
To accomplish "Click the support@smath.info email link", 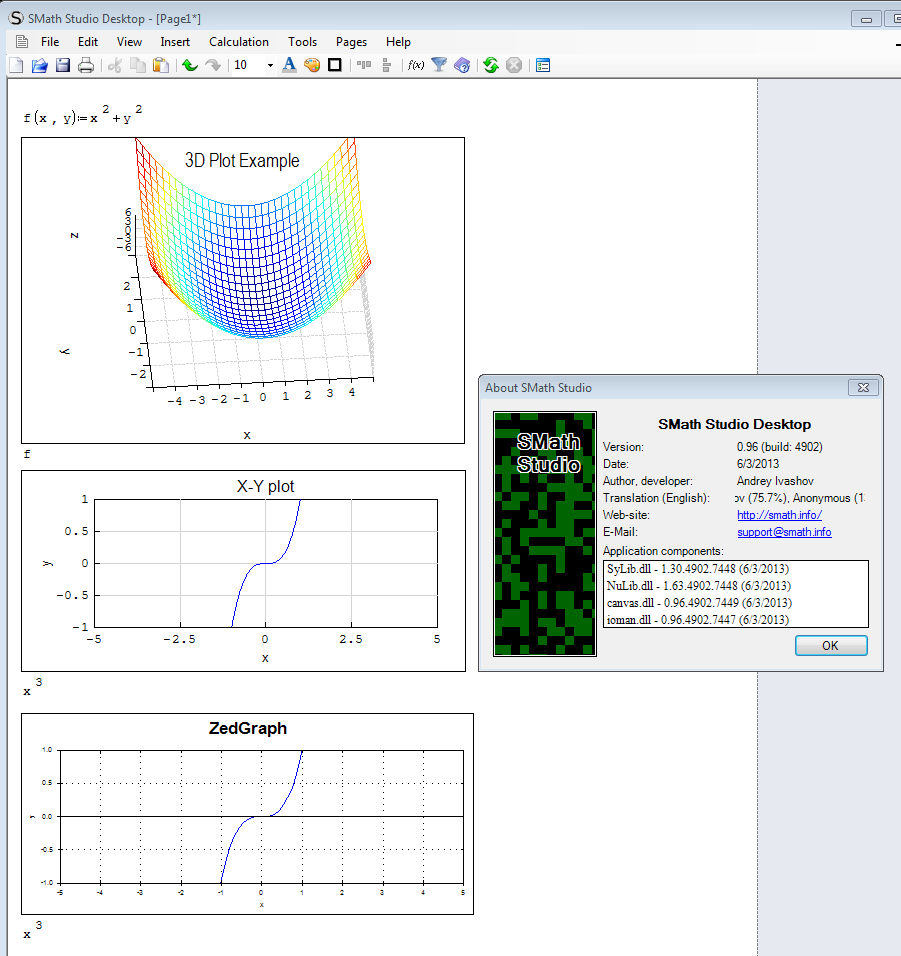I will (x=784, y=532).
